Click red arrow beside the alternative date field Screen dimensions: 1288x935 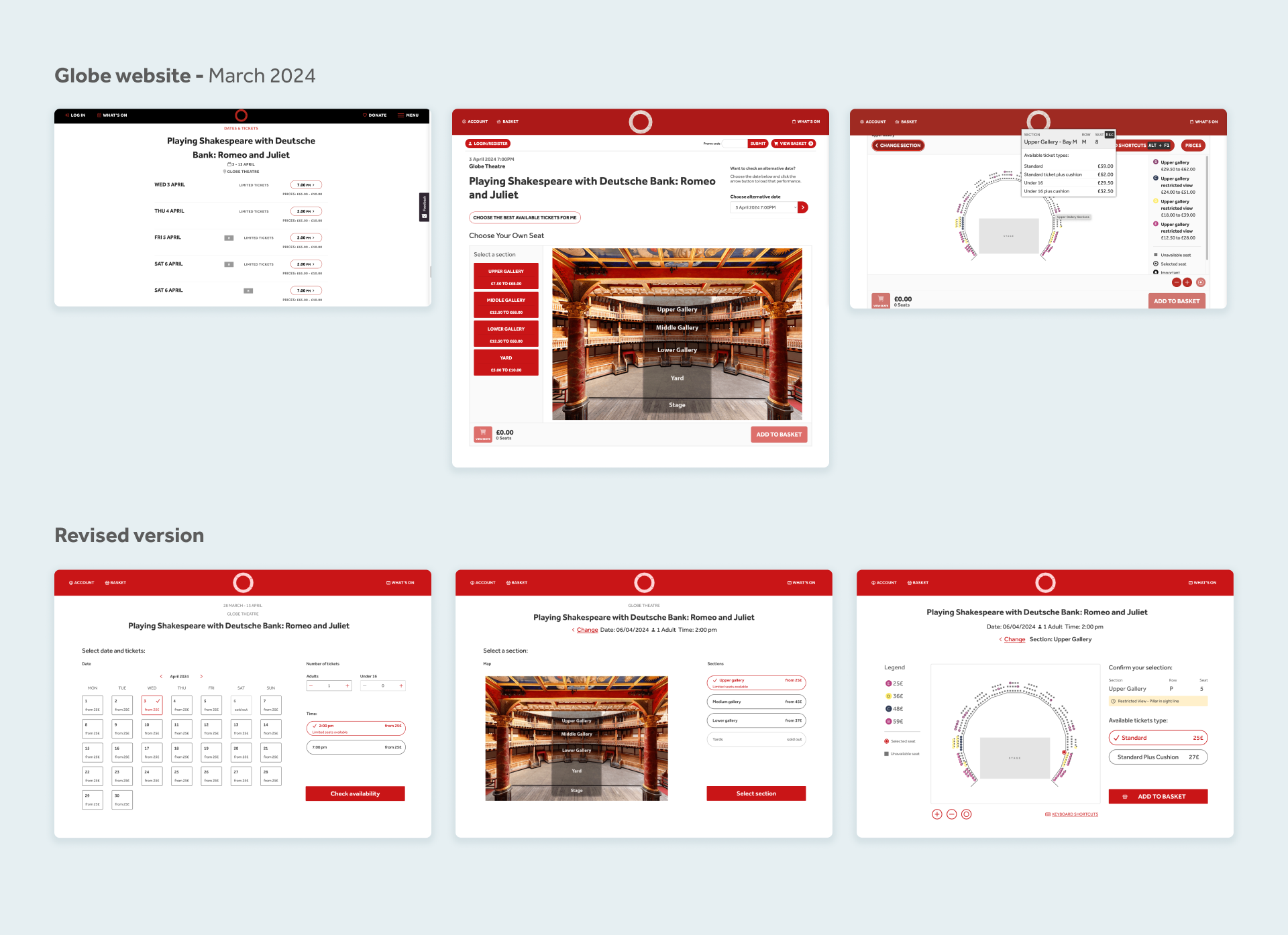click(803, 207)
